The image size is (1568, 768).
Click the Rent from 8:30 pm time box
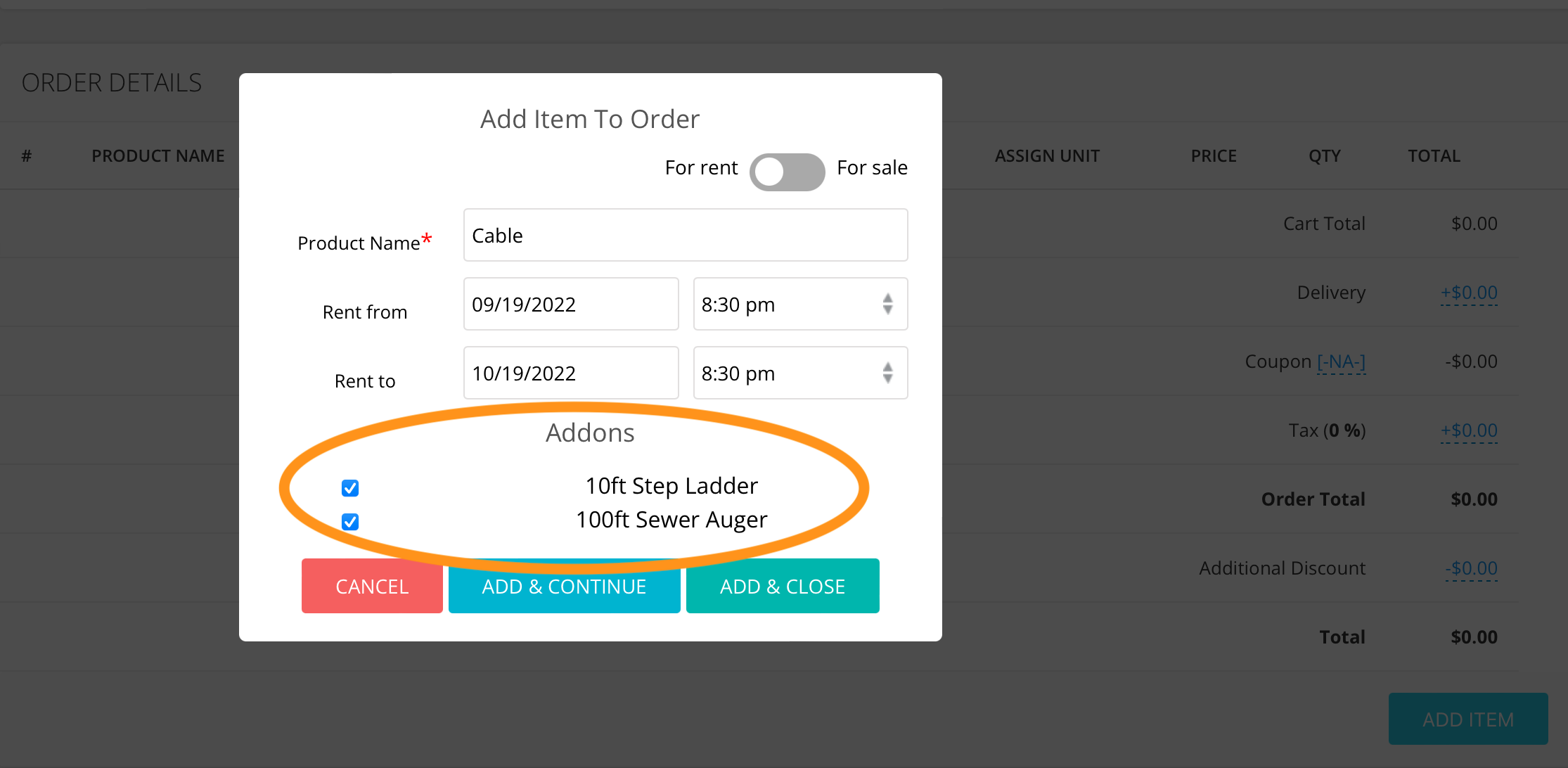[800, 304]
